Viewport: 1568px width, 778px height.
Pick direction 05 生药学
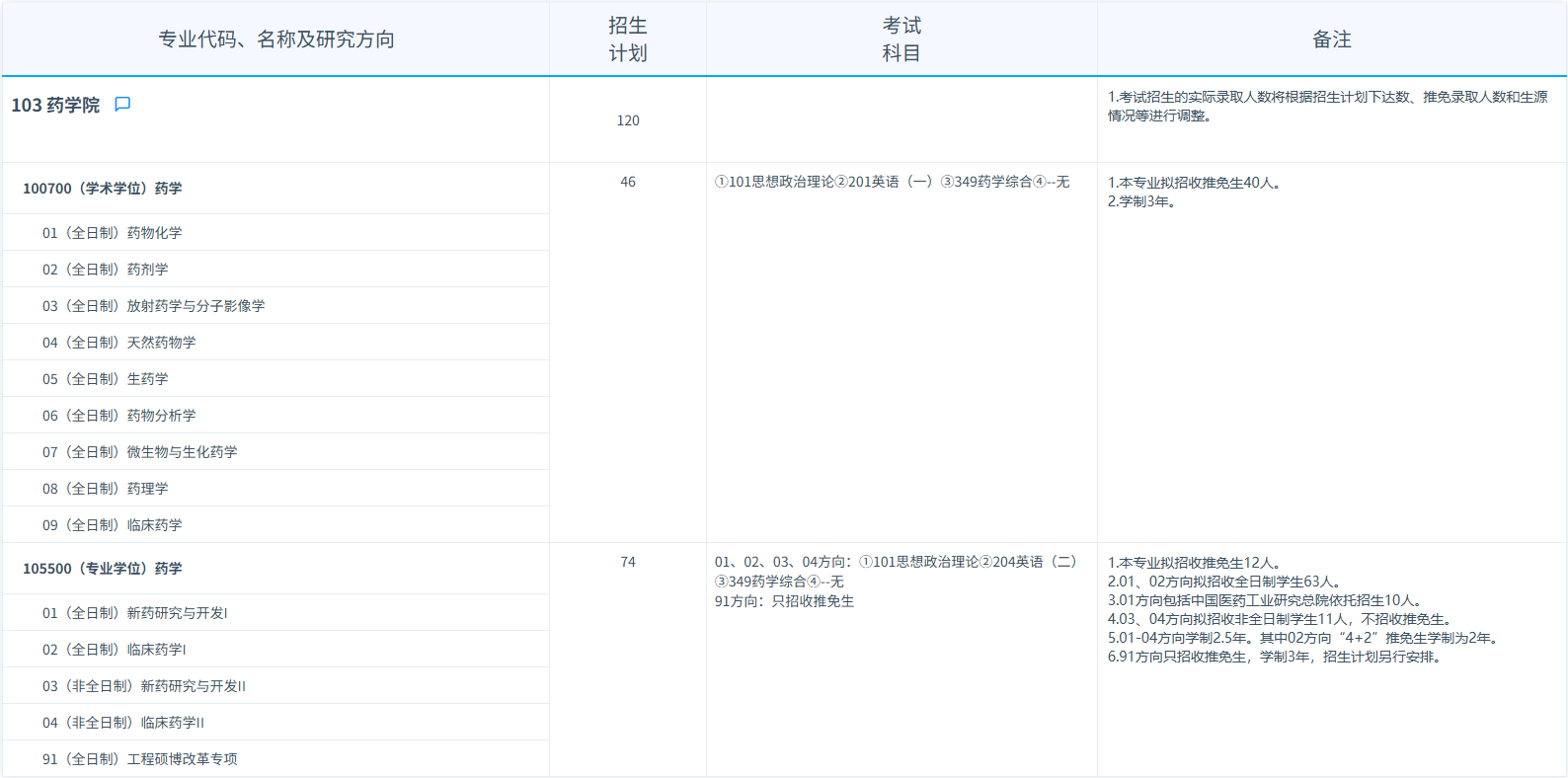pyautogui.click(x=105, y=379)
